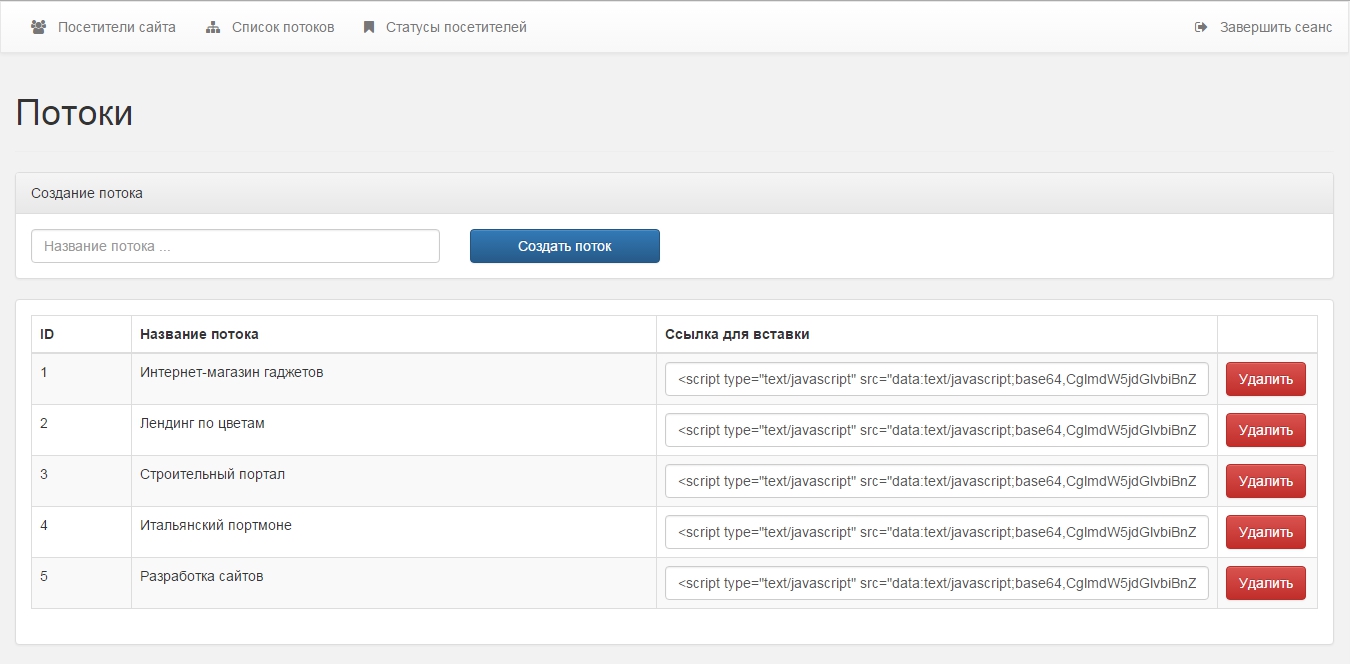Screen dimensions: 1350x664
Task: Open Посетители сайта menu item
Action: tap(116, 27)
